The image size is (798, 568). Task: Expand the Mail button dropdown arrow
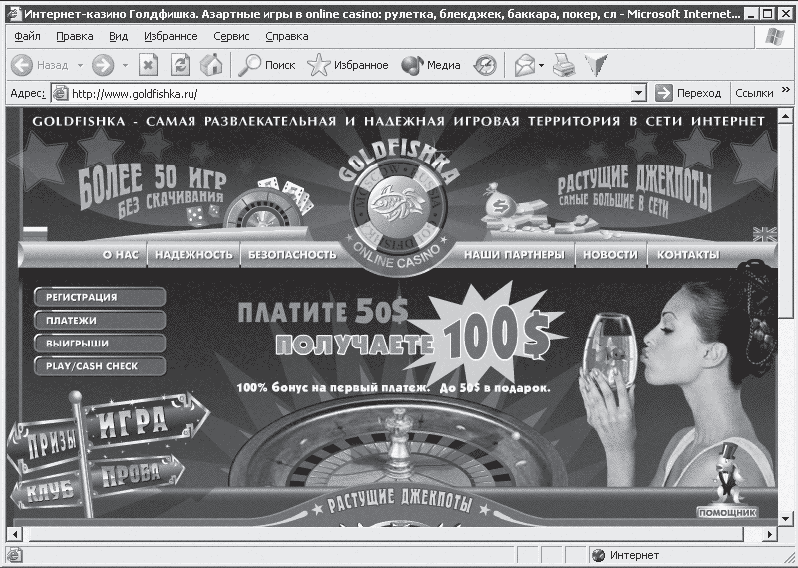541,65
